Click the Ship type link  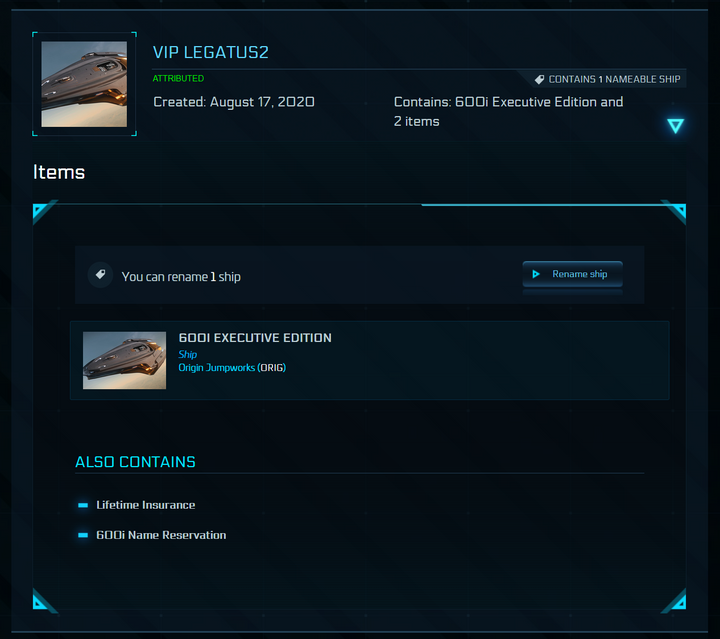[x=188, y=354]
